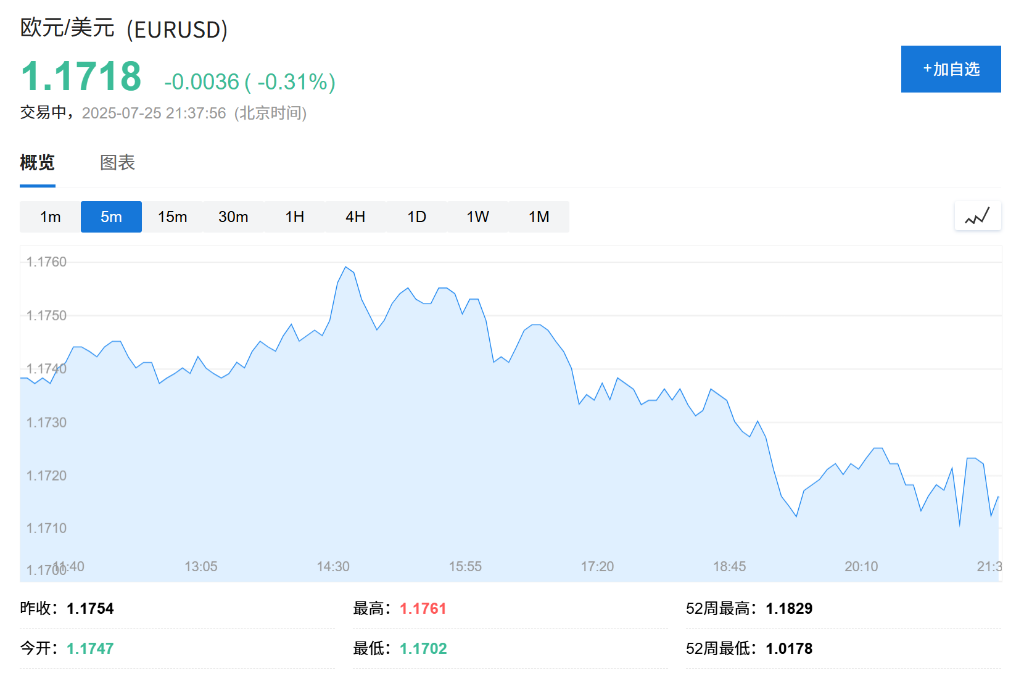1024x690 pixels.
Task: Click the 14:30 axis label on chart
Action: (332, 566)
